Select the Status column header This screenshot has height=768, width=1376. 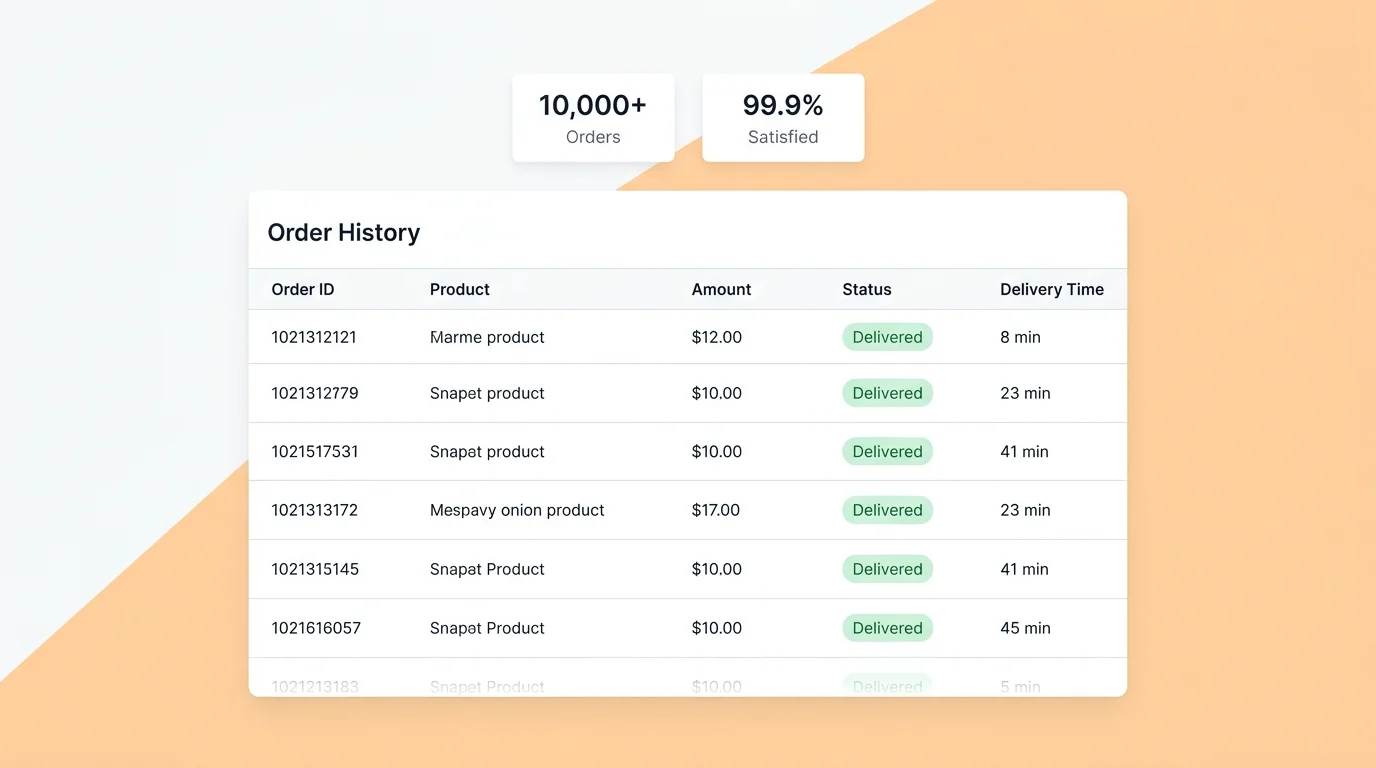click(867, 289)
